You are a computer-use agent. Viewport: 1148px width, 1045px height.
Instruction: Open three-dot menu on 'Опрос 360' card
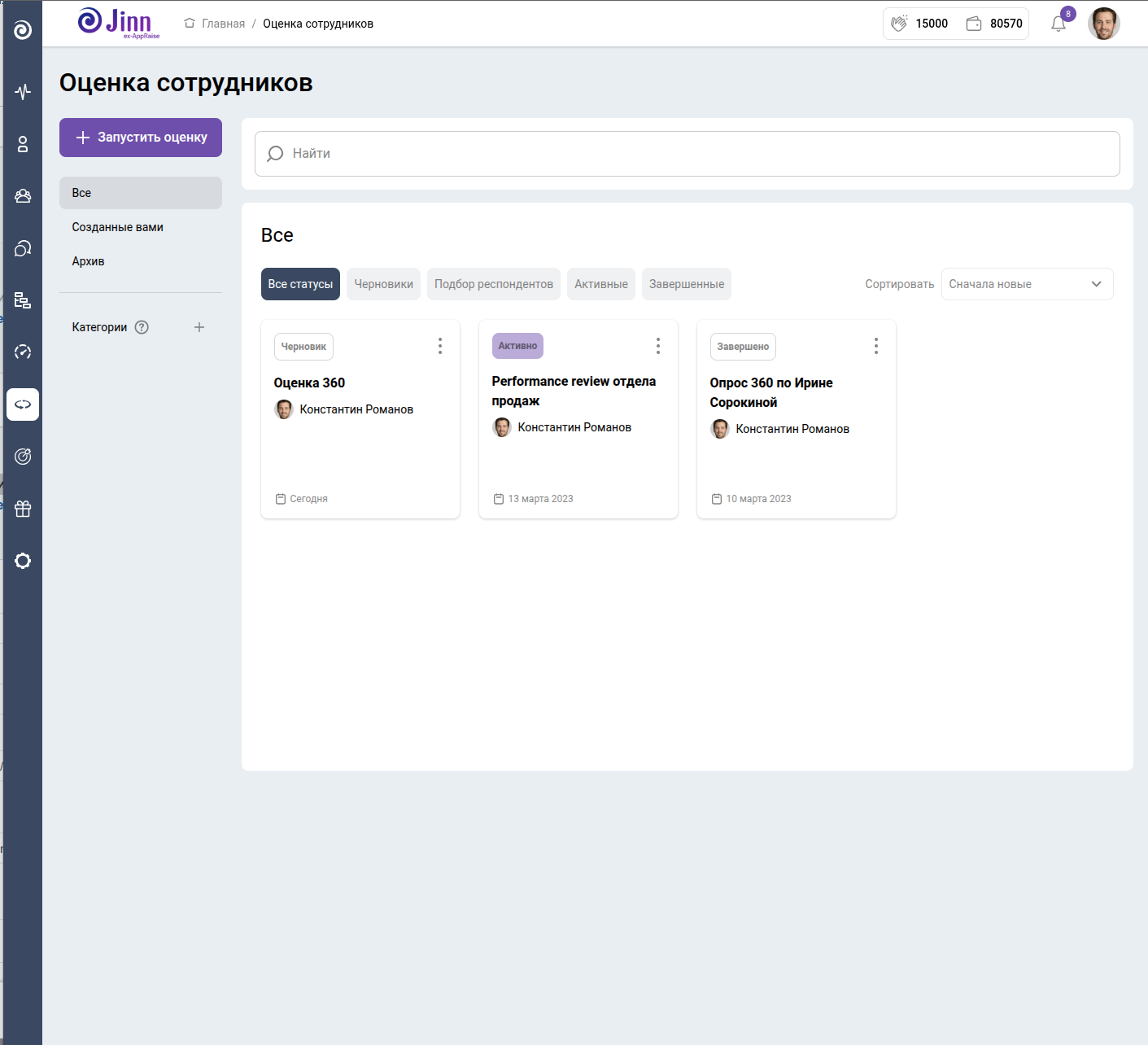[x=876, y=346]
